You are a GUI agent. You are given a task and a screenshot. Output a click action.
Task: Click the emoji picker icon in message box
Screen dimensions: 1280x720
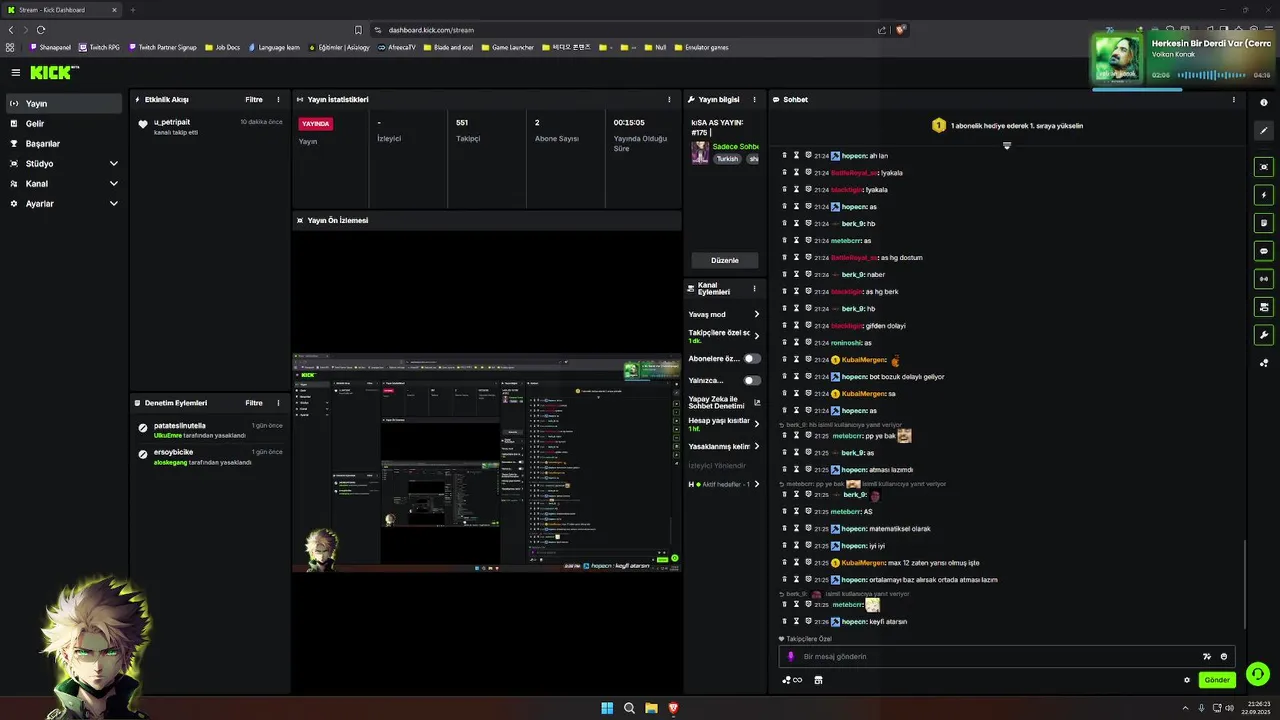tap(1224, 657)
